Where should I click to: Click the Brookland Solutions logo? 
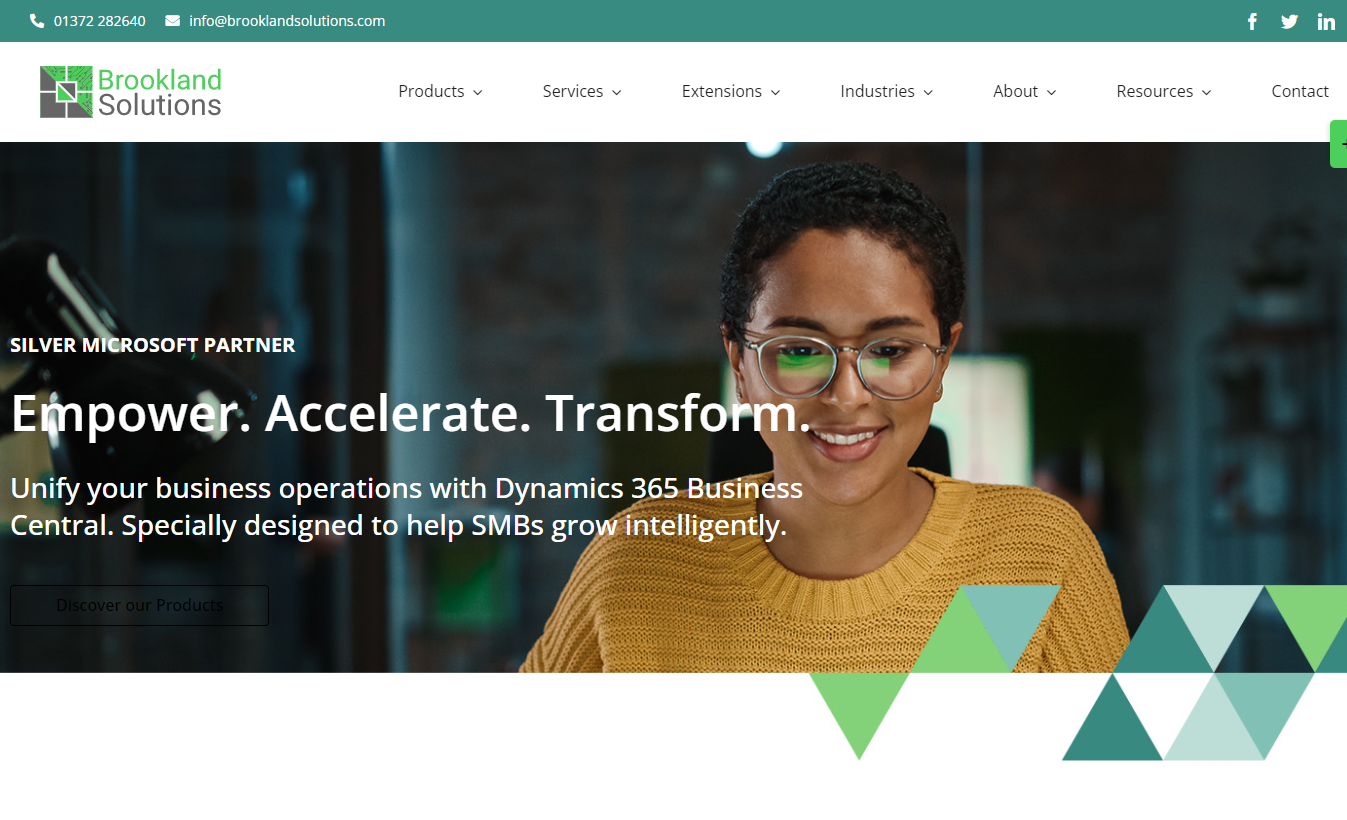pos(130,92)
